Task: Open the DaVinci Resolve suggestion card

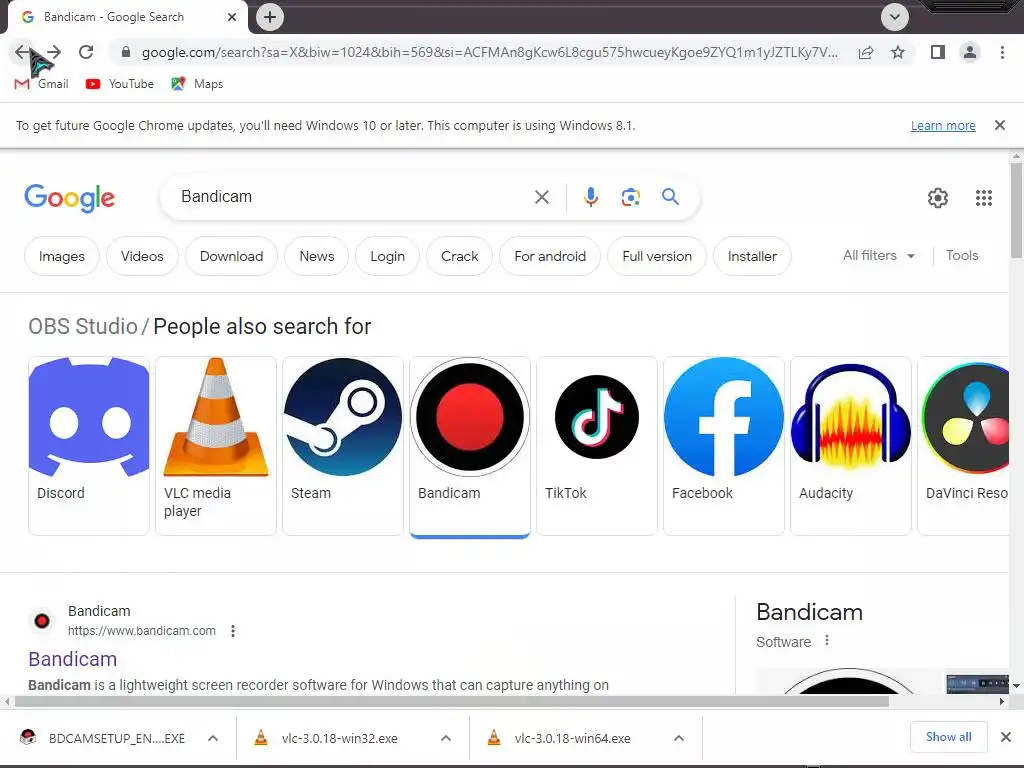Action: point(963,445)
